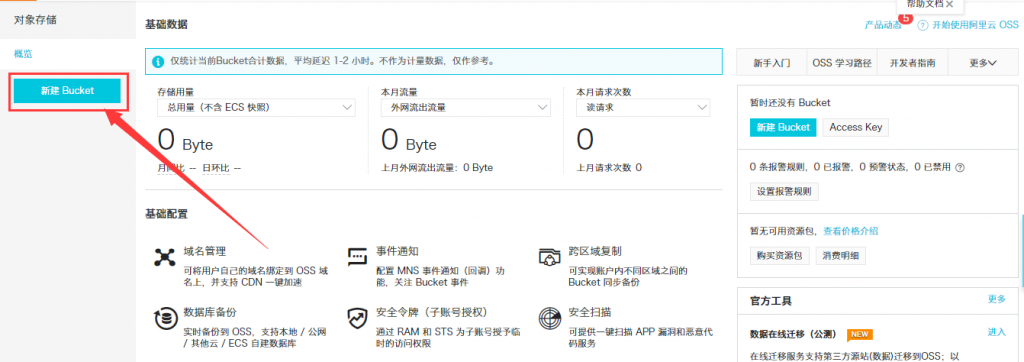The width and height of the screenshot is (1024, 362).
Task: Open the 数据库备份 entry
Action: point(210,312)
